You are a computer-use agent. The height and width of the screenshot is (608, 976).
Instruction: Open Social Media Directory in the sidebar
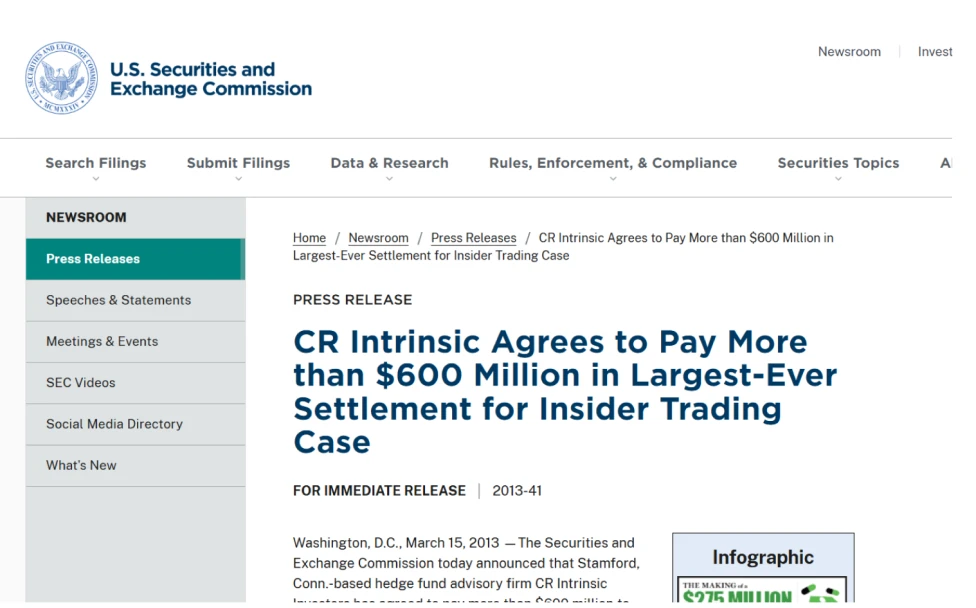[x=136, y=424]
